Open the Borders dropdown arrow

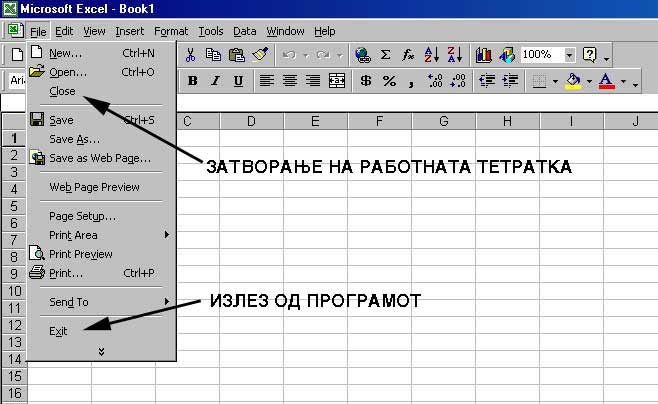pos(555,81)
